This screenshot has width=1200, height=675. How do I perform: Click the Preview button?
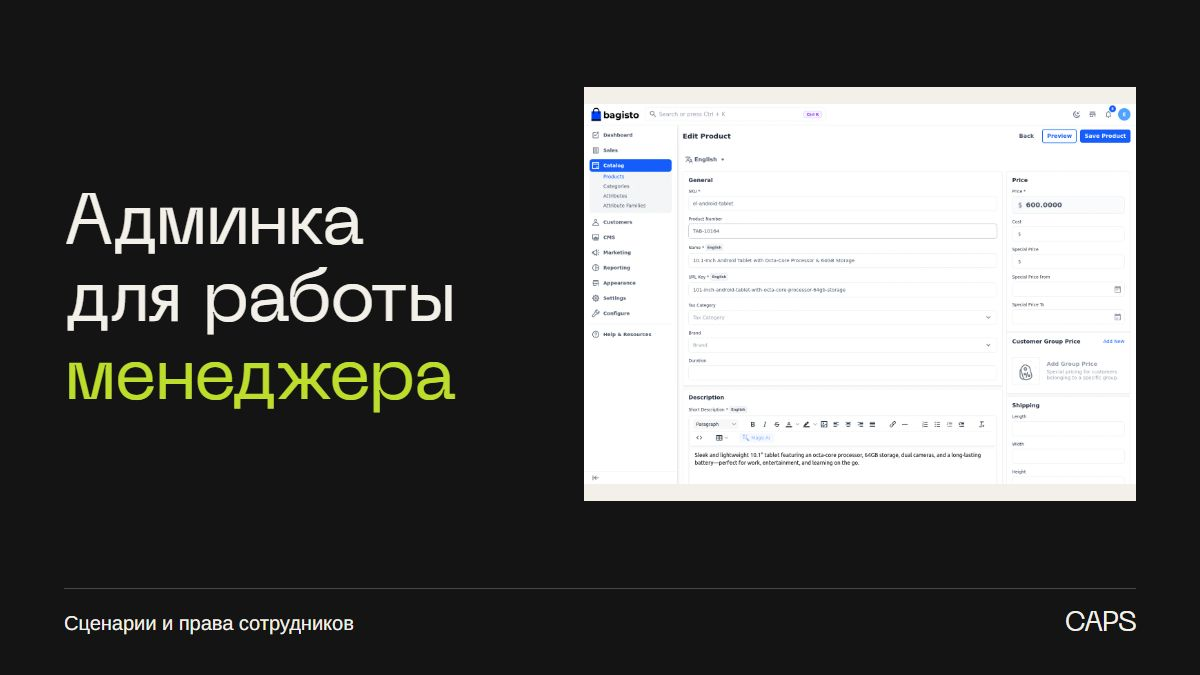coord(1059,136)
